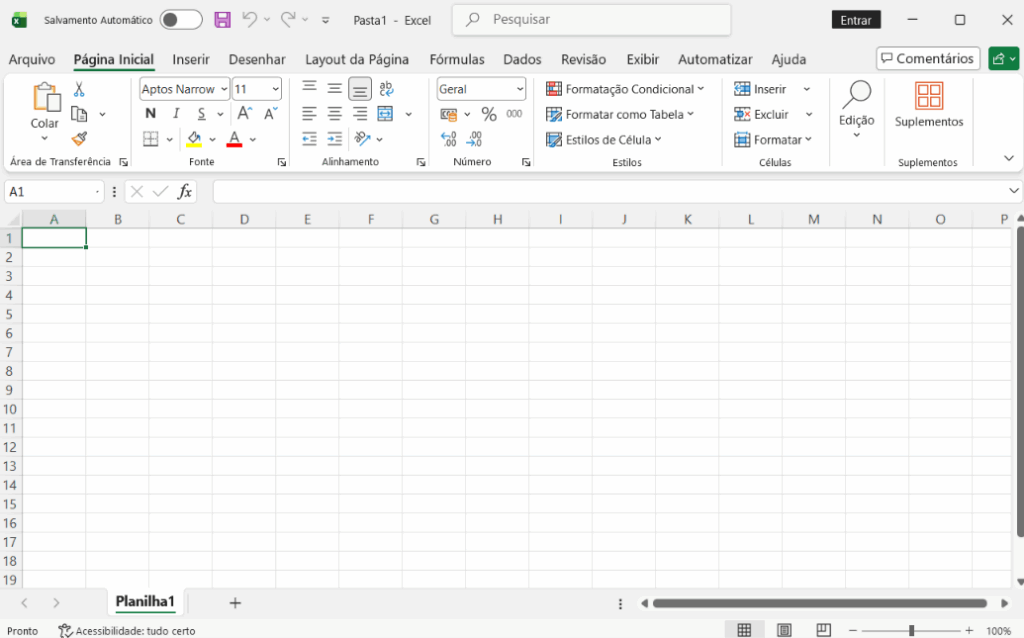Add a new sheet with plus button
Screen dimensions: 1024x638
pos(235,603)
